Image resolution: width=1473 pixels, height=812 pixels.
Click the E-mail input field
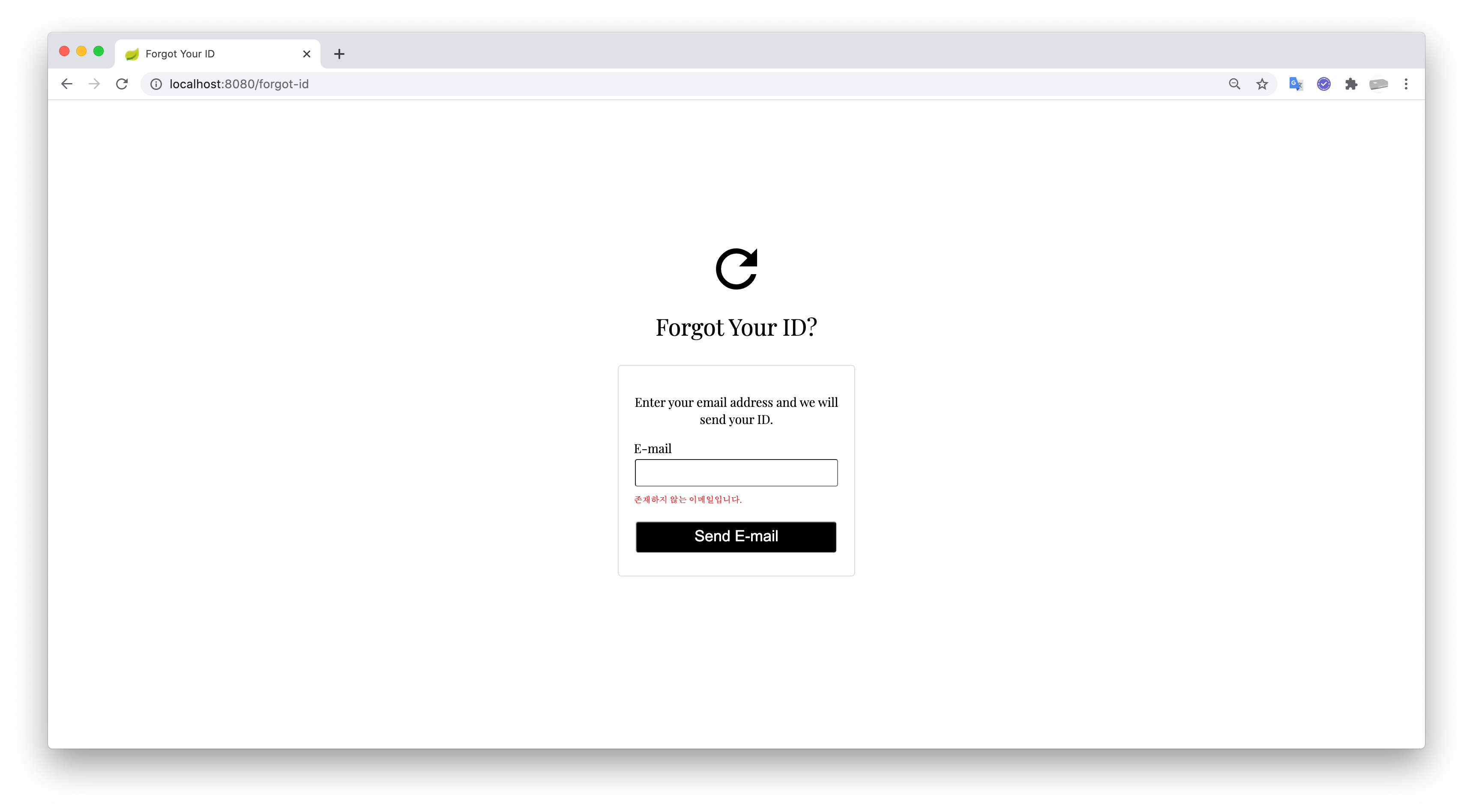click(x=736, y=472)
